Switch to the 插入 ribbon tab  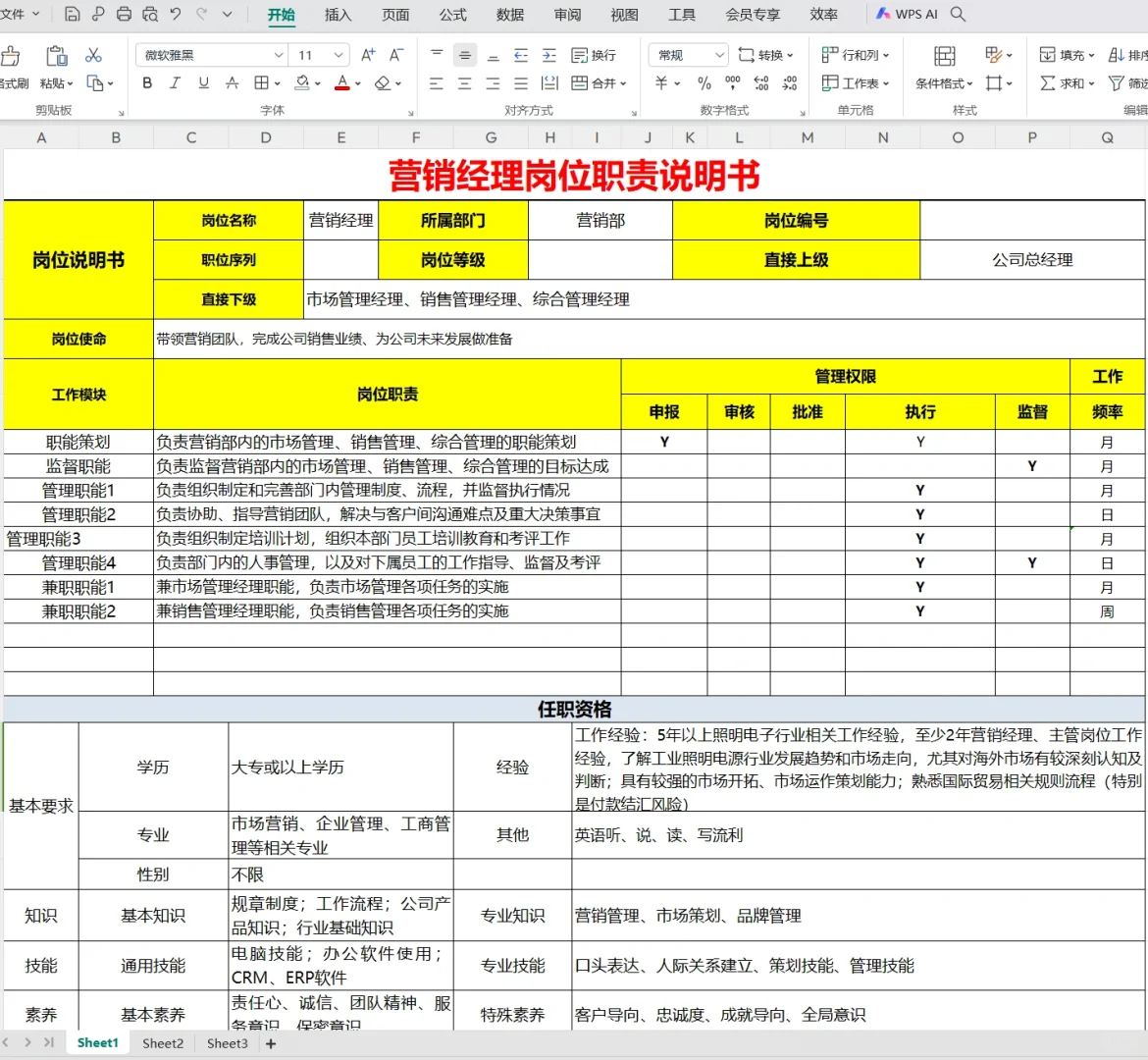pyautogui.click(x=336, y=15)
